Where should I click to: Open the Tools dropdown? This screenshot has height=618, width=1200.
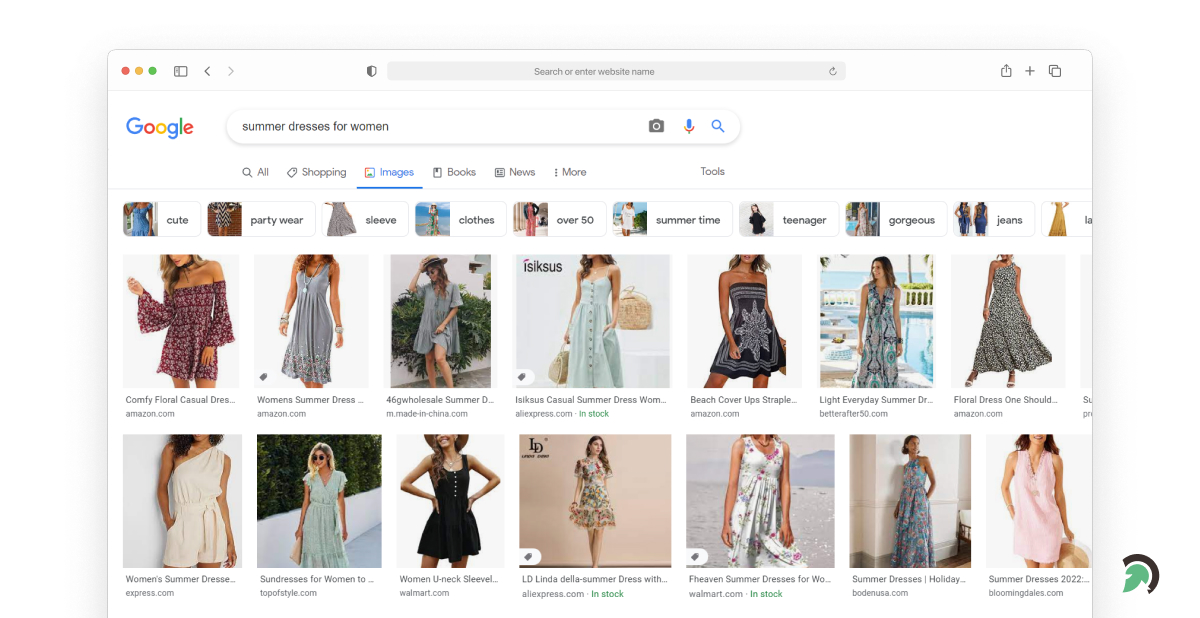(712, 171)
